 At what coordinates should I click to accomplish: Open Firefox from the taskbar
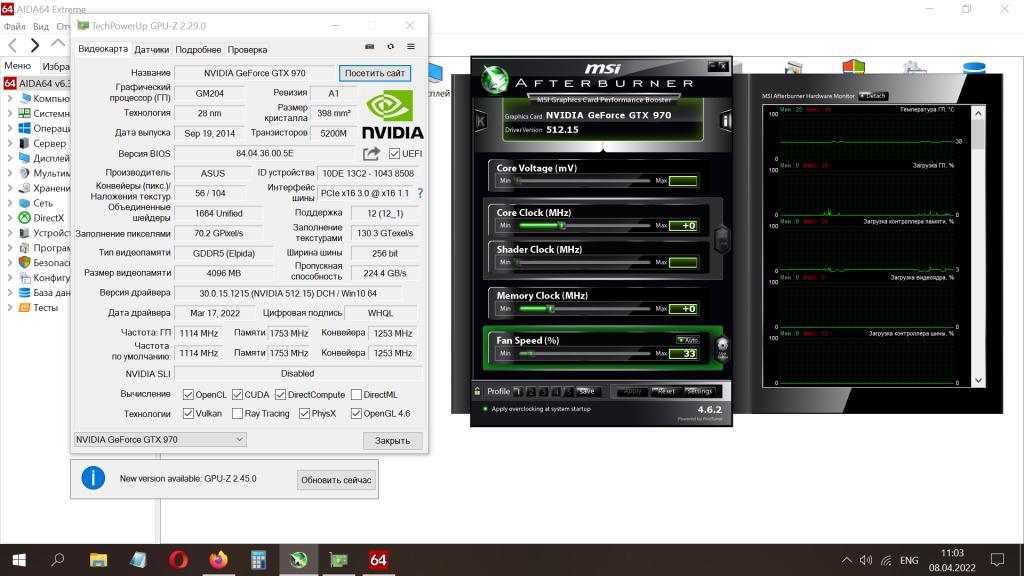[x=218, y=560]
